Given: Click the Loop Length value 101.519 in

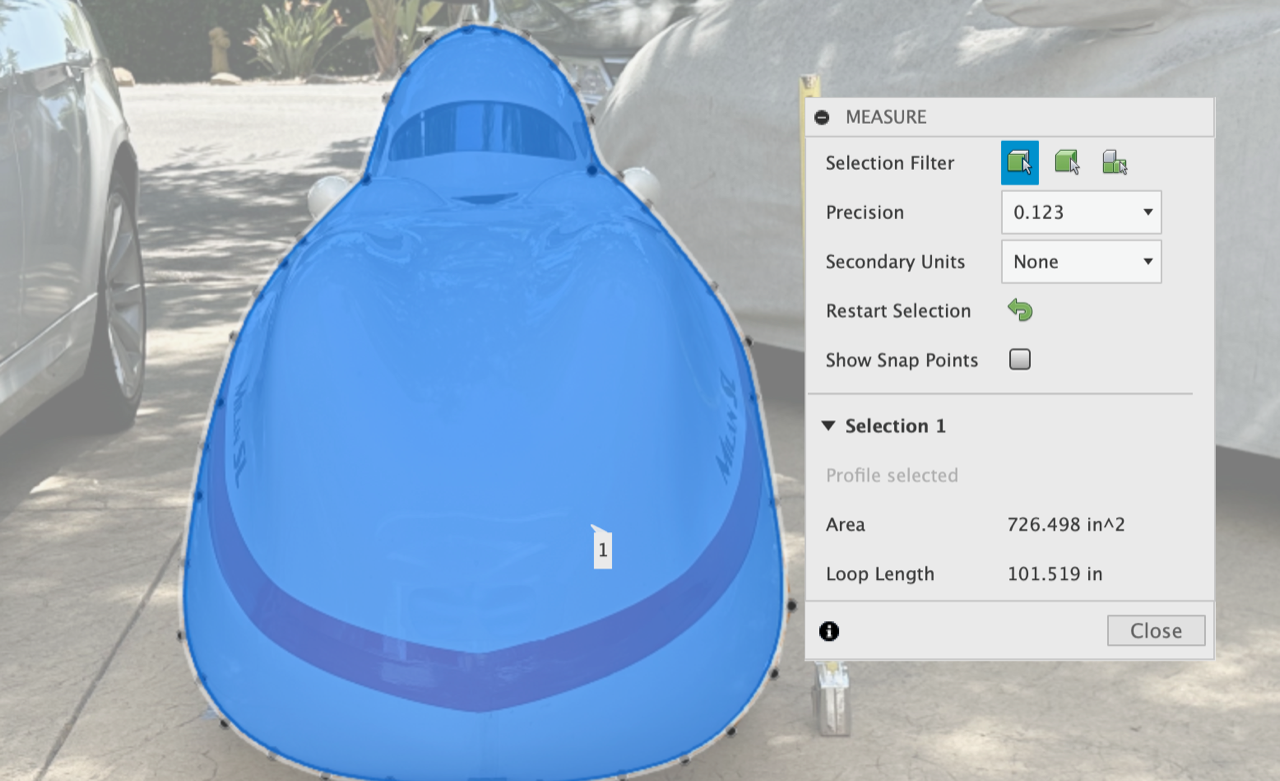Looking at the screenshot, I should [x=1054, y=574].
